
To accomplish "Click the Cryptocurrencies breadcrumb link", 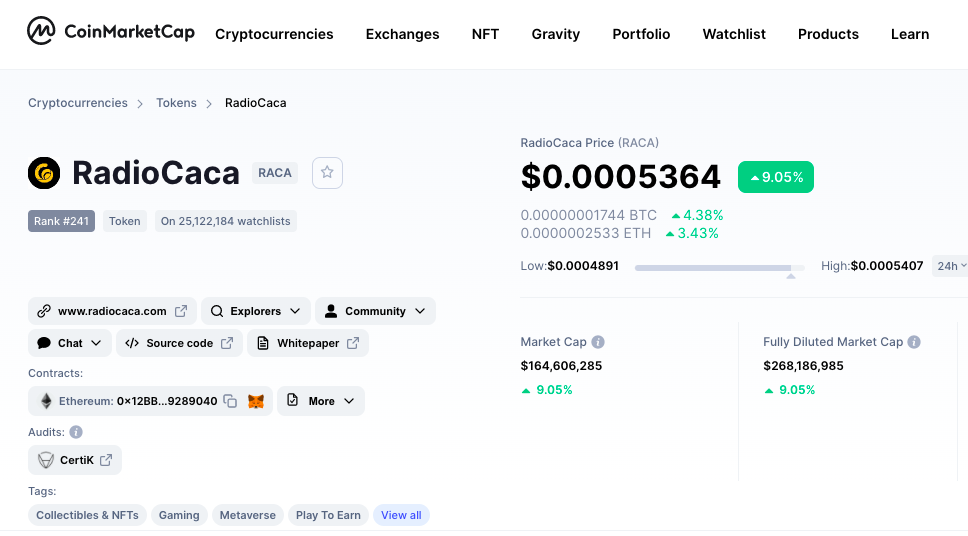I will pos(78,103).
